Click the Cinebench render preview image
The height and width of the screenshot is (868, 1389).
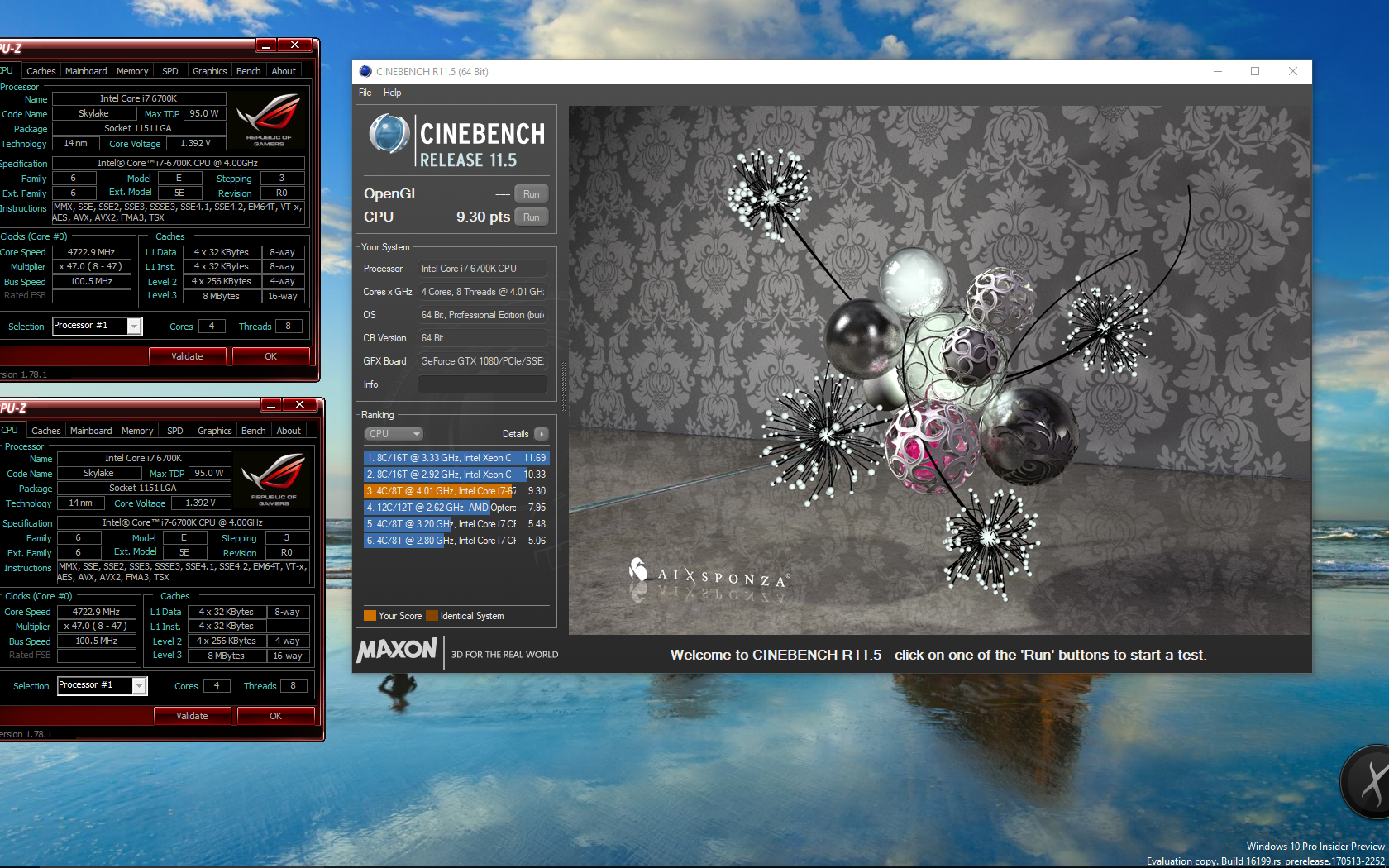click(x=939, y=370)
